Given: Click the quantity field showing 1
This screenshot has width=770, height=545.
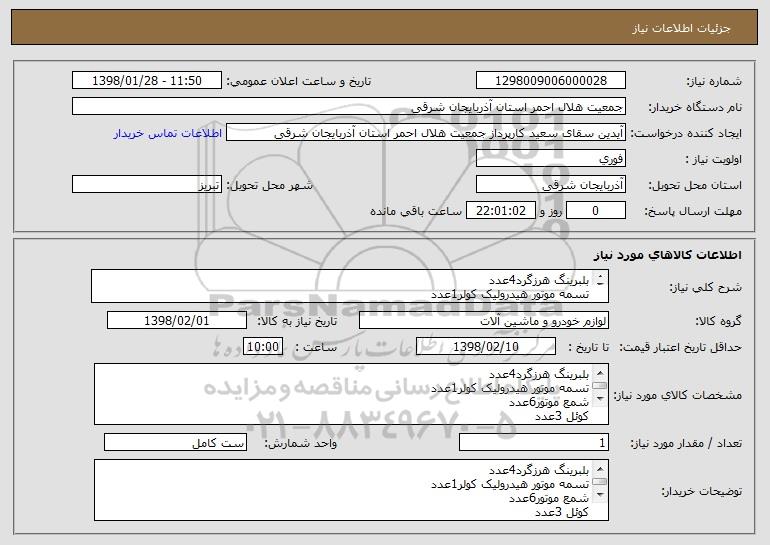Looking at the screenshot, I should coord(534,442).
